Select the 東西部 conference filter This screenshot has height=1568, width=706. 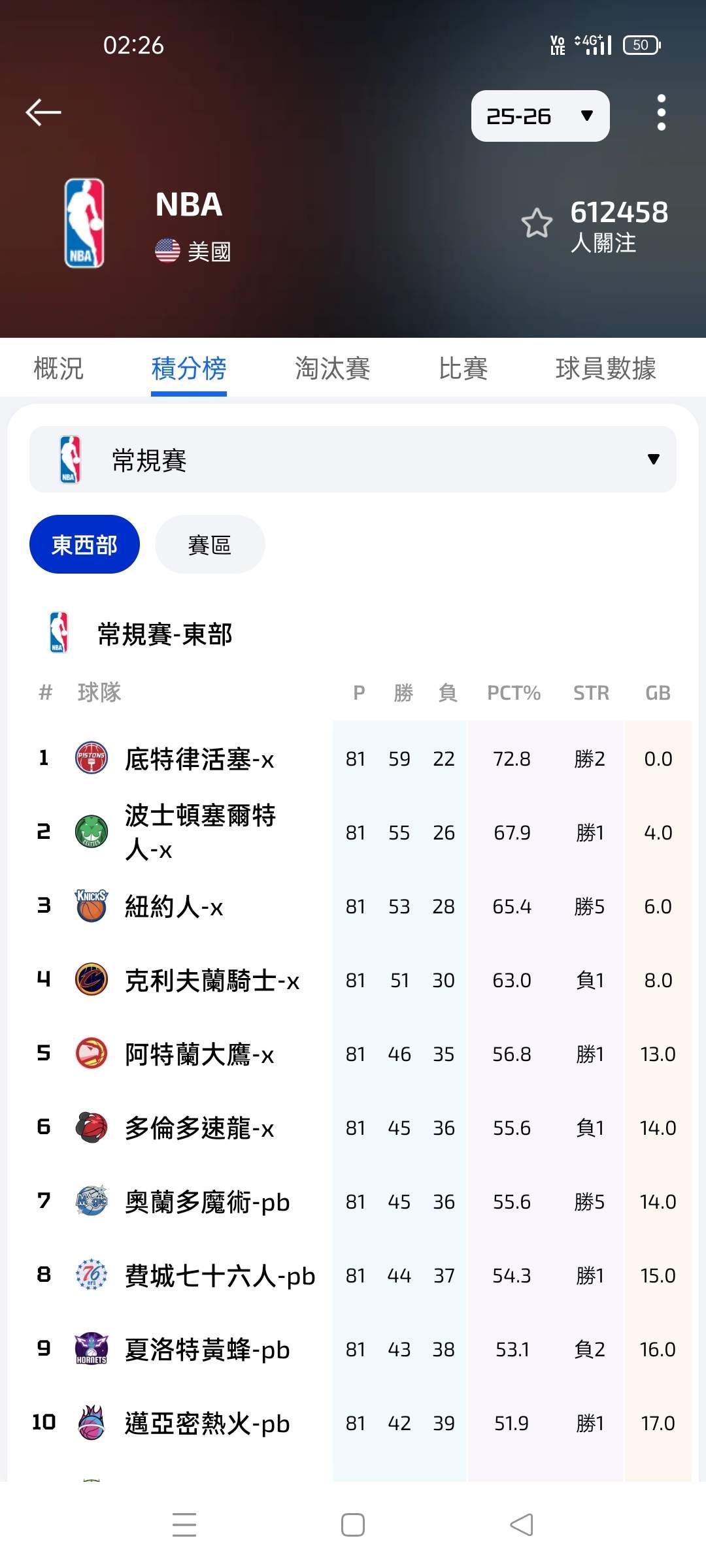tap(84, 544)
